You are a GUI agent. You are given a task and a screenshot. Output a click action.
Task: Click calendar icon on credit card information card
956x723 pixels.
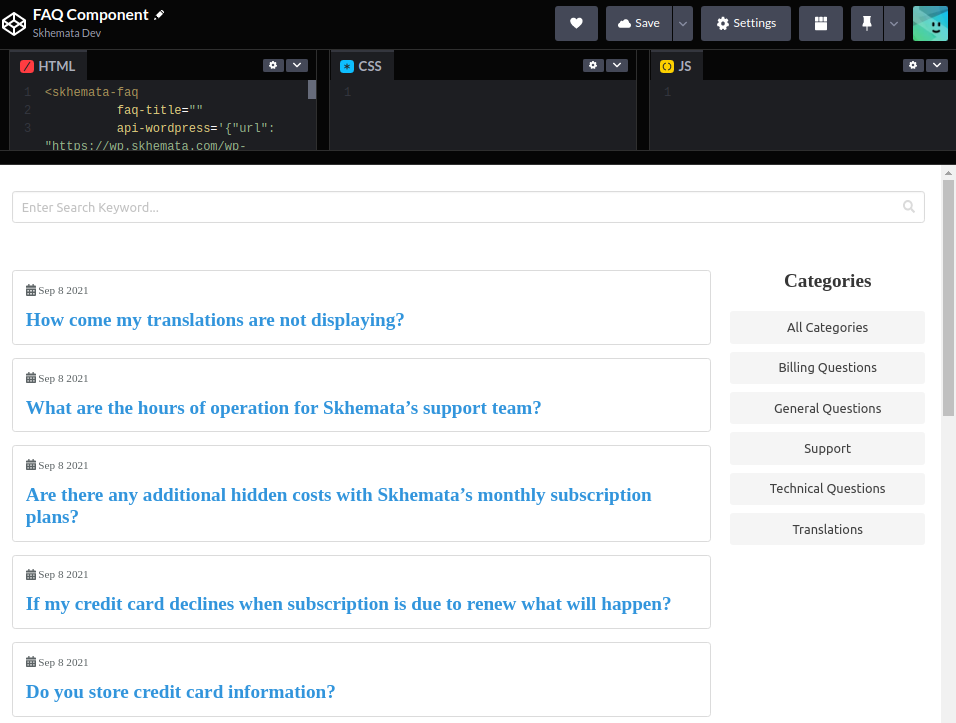tap(30, 662)
